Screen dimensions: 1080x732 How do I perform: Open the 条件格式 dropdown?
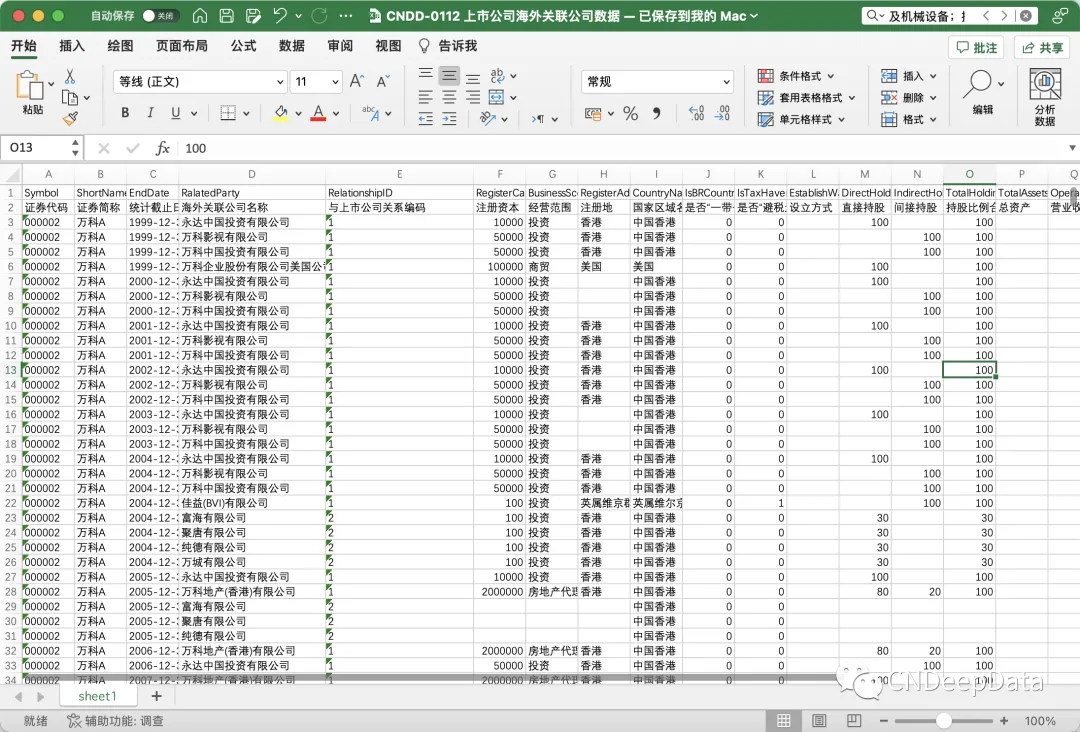pyautogui.click(x=796, y=76)
